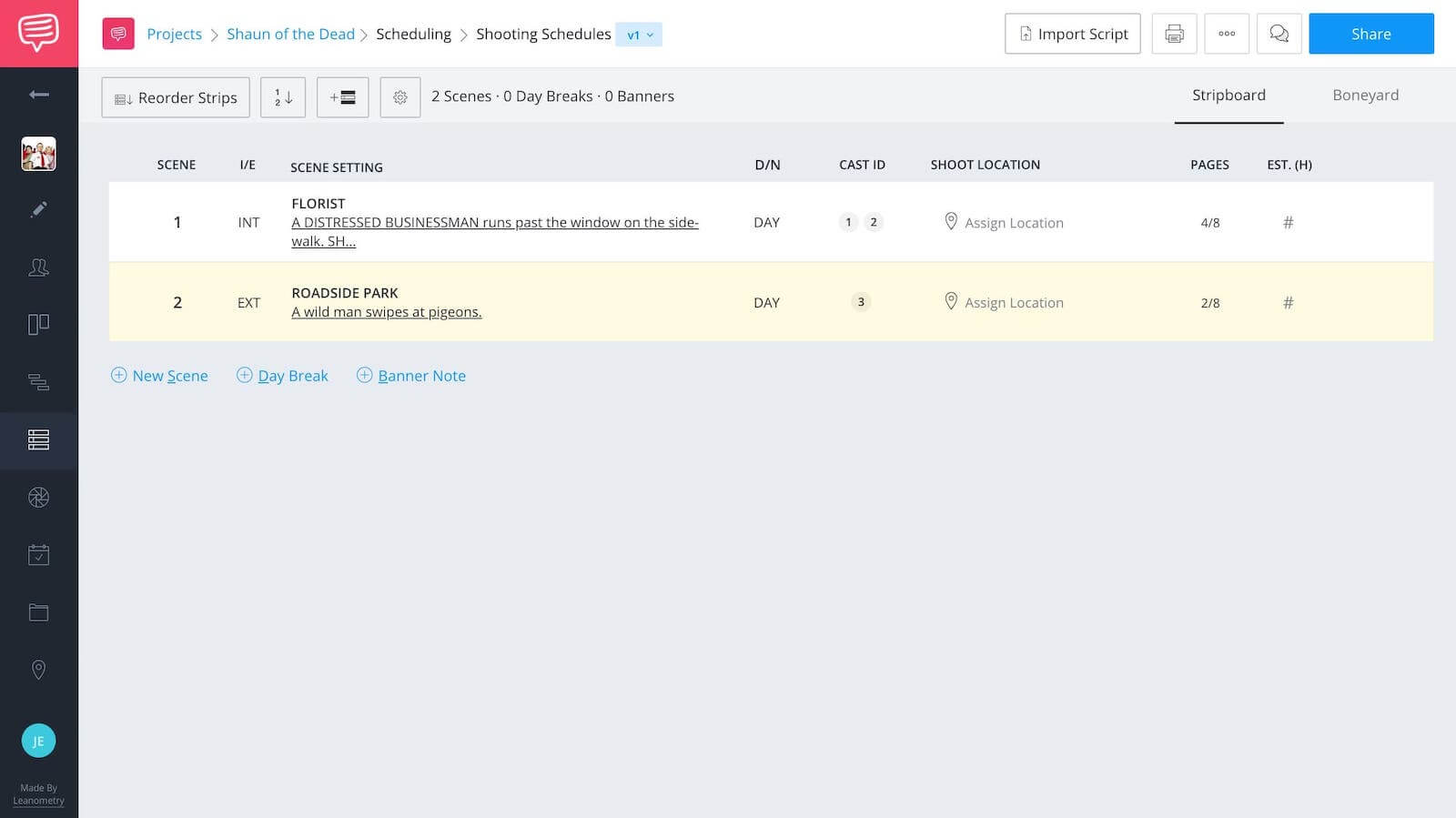
Task: Click the Scheduling breadcrumb
Action: [413, 34]
